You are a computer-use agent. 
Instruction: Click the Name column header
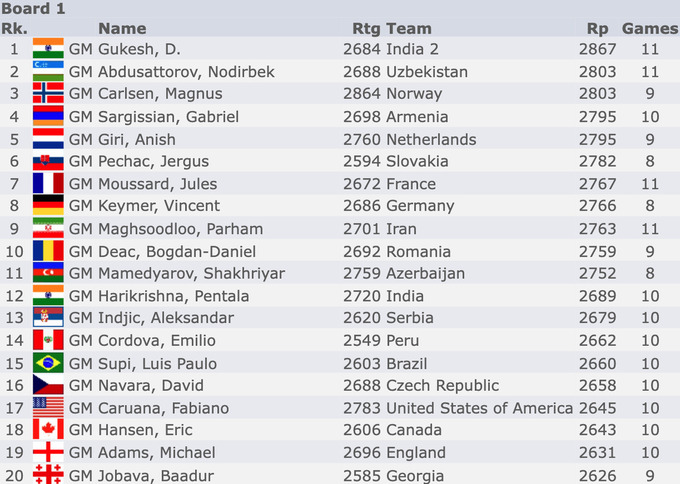click(x=122, y=29)
